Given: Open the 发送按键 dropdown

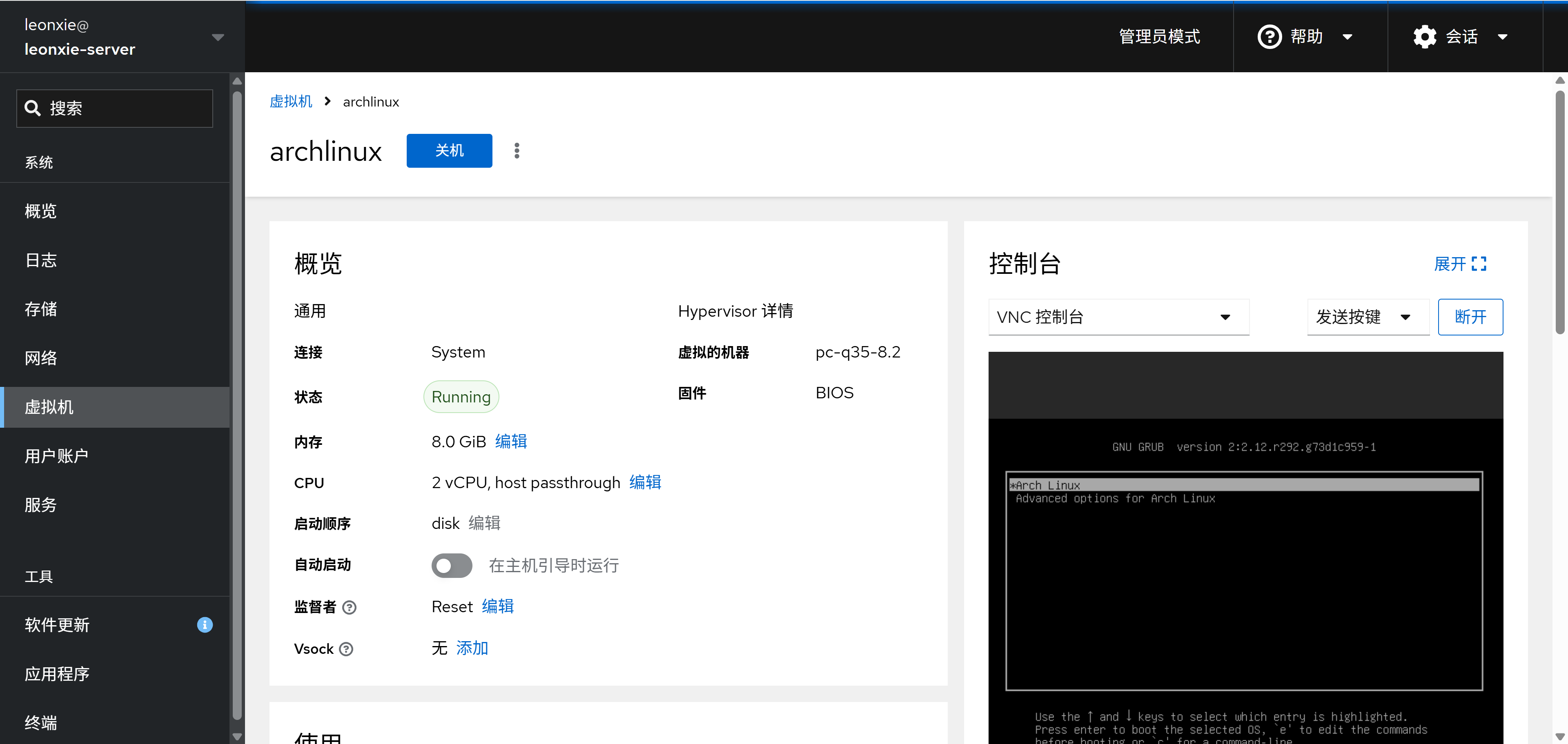Looking at the screenshot, I should pos(1368,317).
